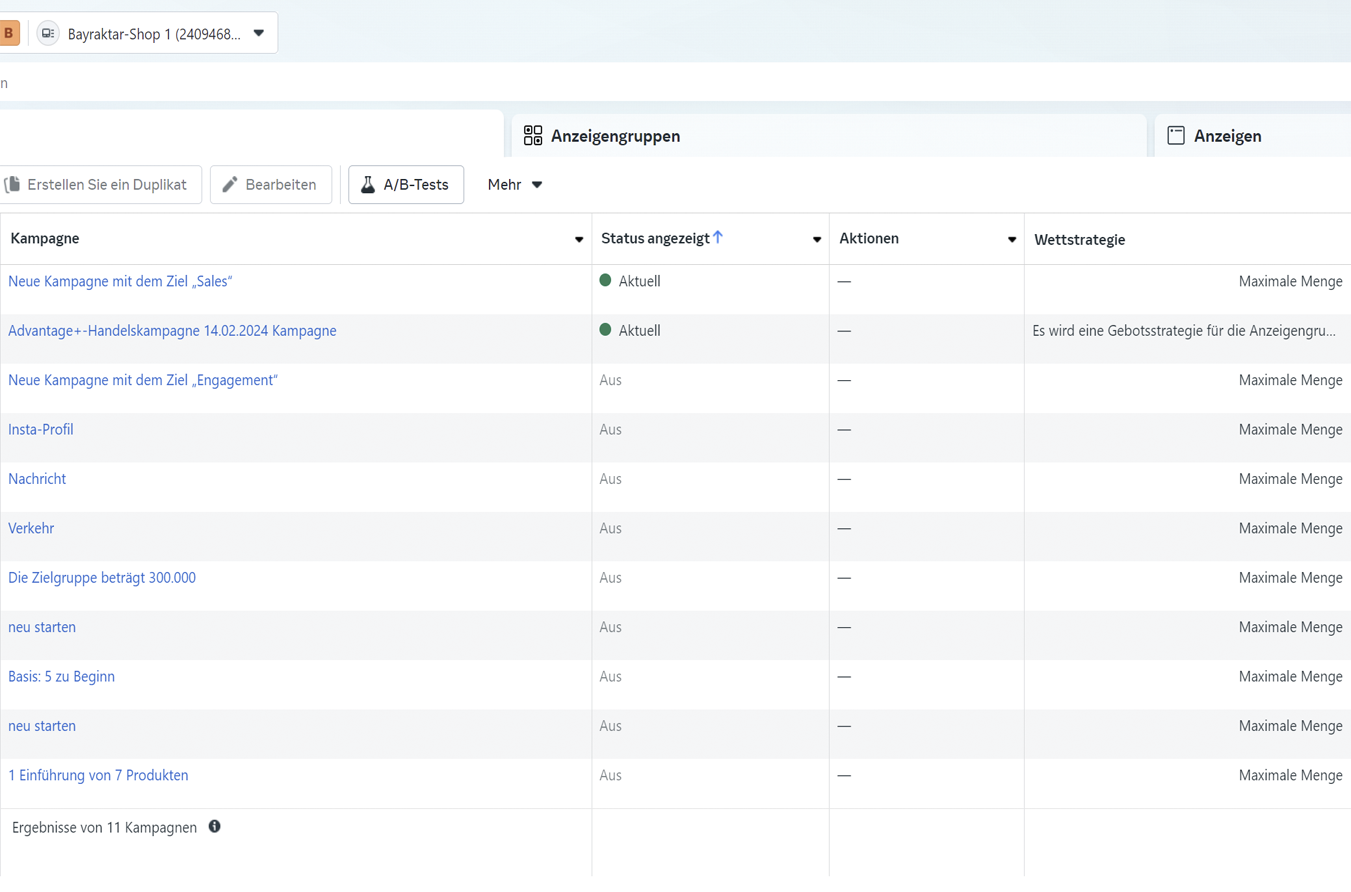Click the Aus status in the Verkehr row

[611, 528]
